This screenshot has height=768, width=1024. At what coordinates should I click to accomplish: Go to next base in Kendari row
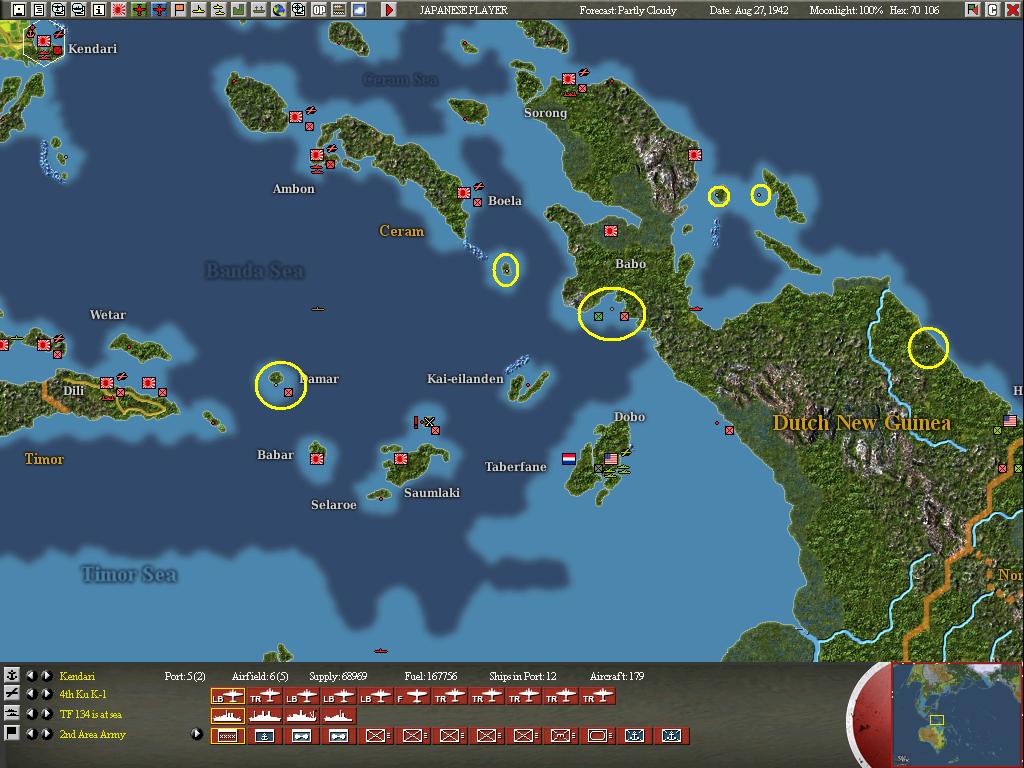click(46, 675)
